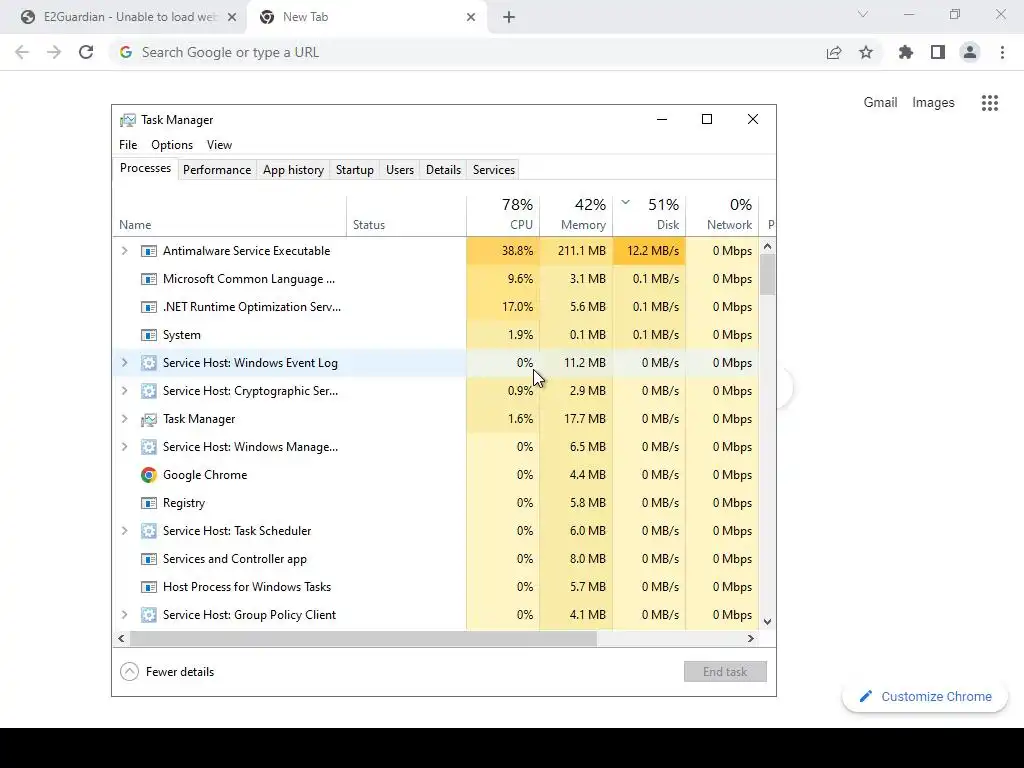Close the E2Guardian tab
The height and width of the screenshot is (768, 1024).
pos(232,17)
